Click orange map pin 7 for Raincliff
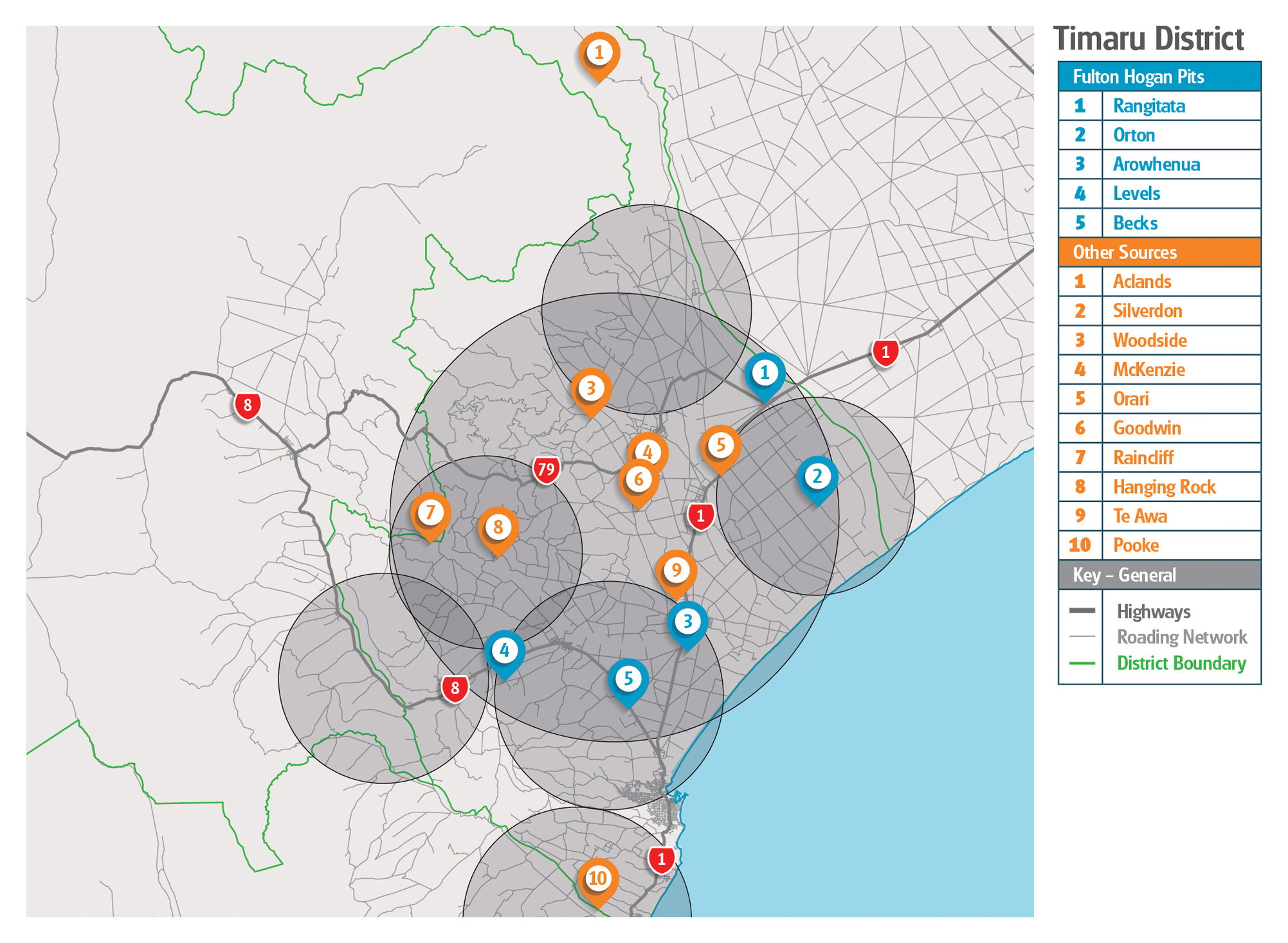This screenshot has height=943, width=1288. pos(430,517)
